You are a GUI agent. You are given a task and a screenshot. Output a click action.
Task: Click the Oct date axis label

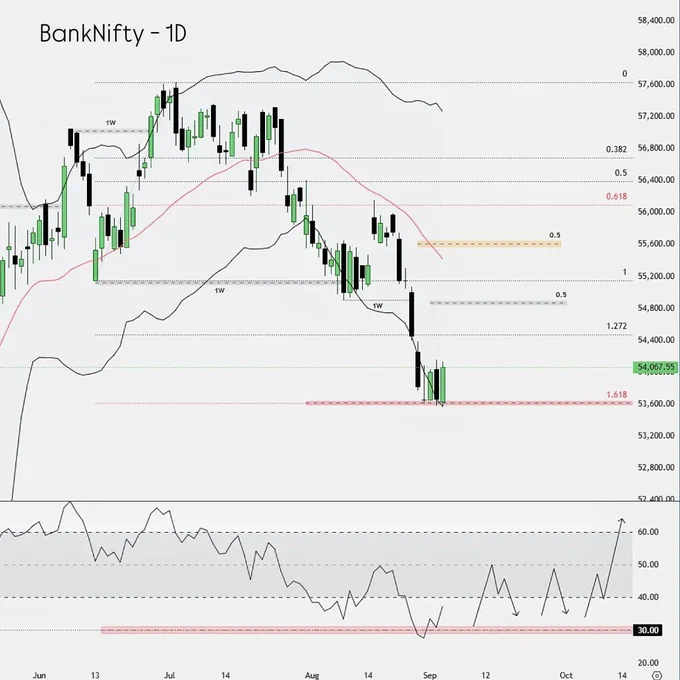click(x=566, y=675)
